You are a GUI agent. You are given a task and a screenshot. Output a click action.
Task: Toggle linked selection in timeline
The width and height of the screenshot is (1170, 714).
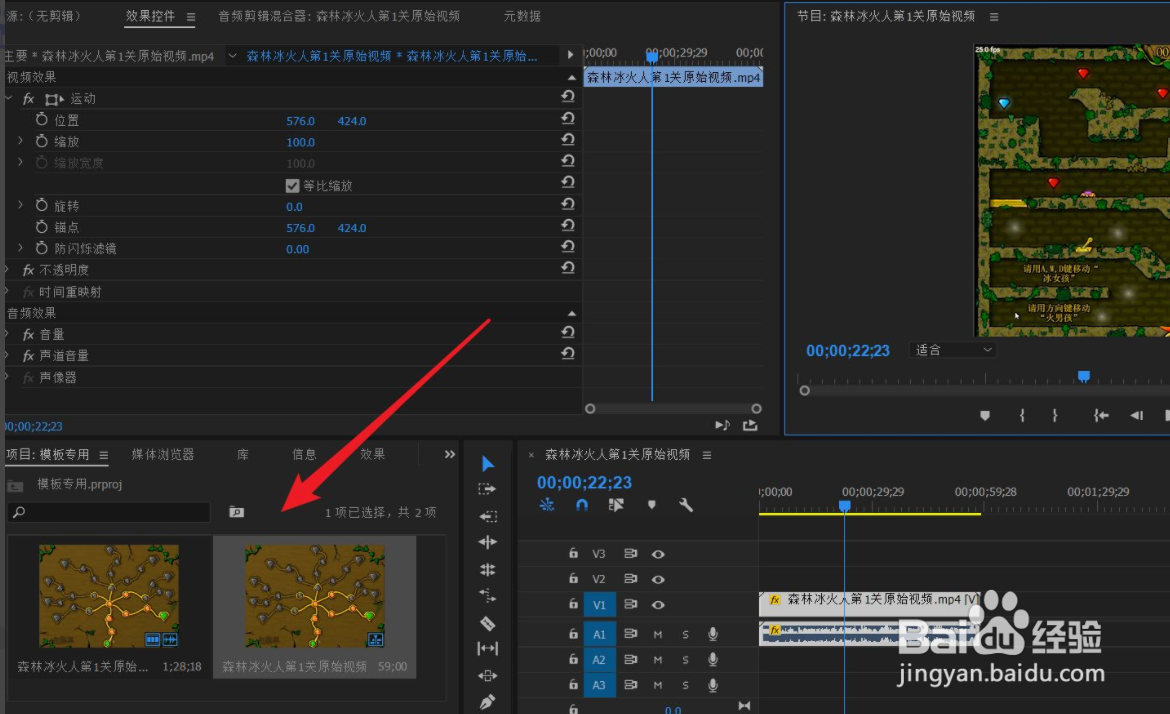point(616,505)
